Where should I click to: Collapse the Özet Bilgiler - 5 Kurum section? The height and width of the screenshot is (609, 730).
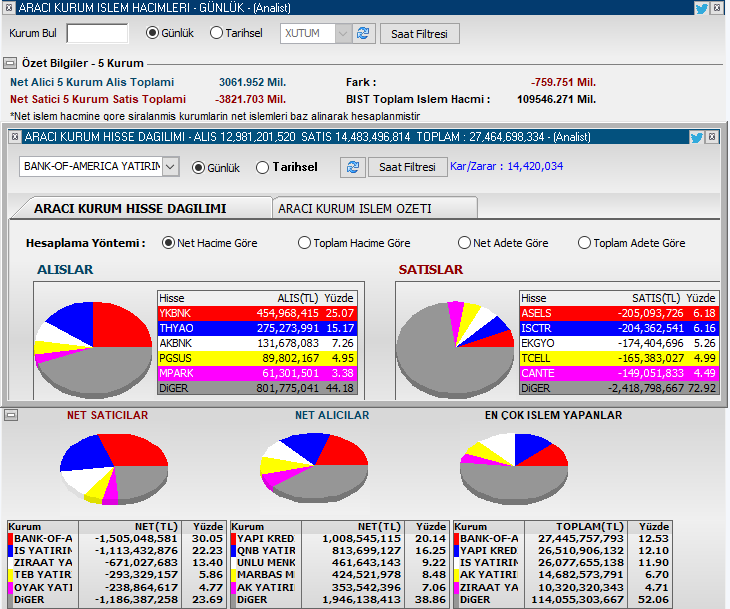[10, 63]
